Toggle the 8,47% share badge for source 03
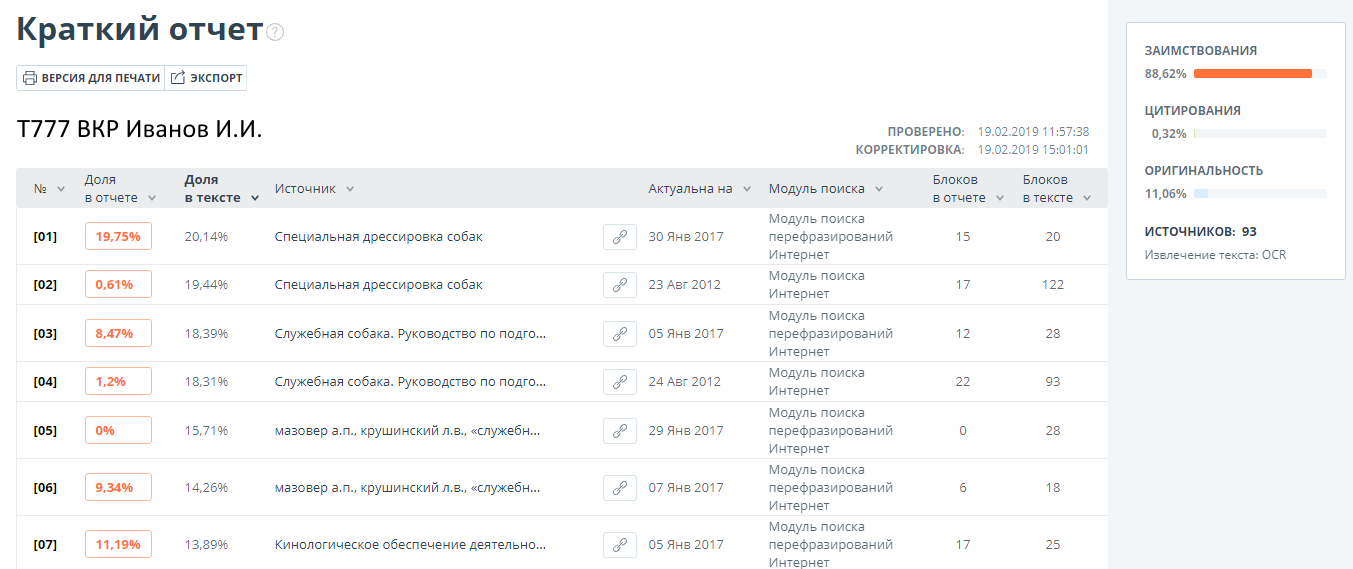 click(x=118, y=334)
